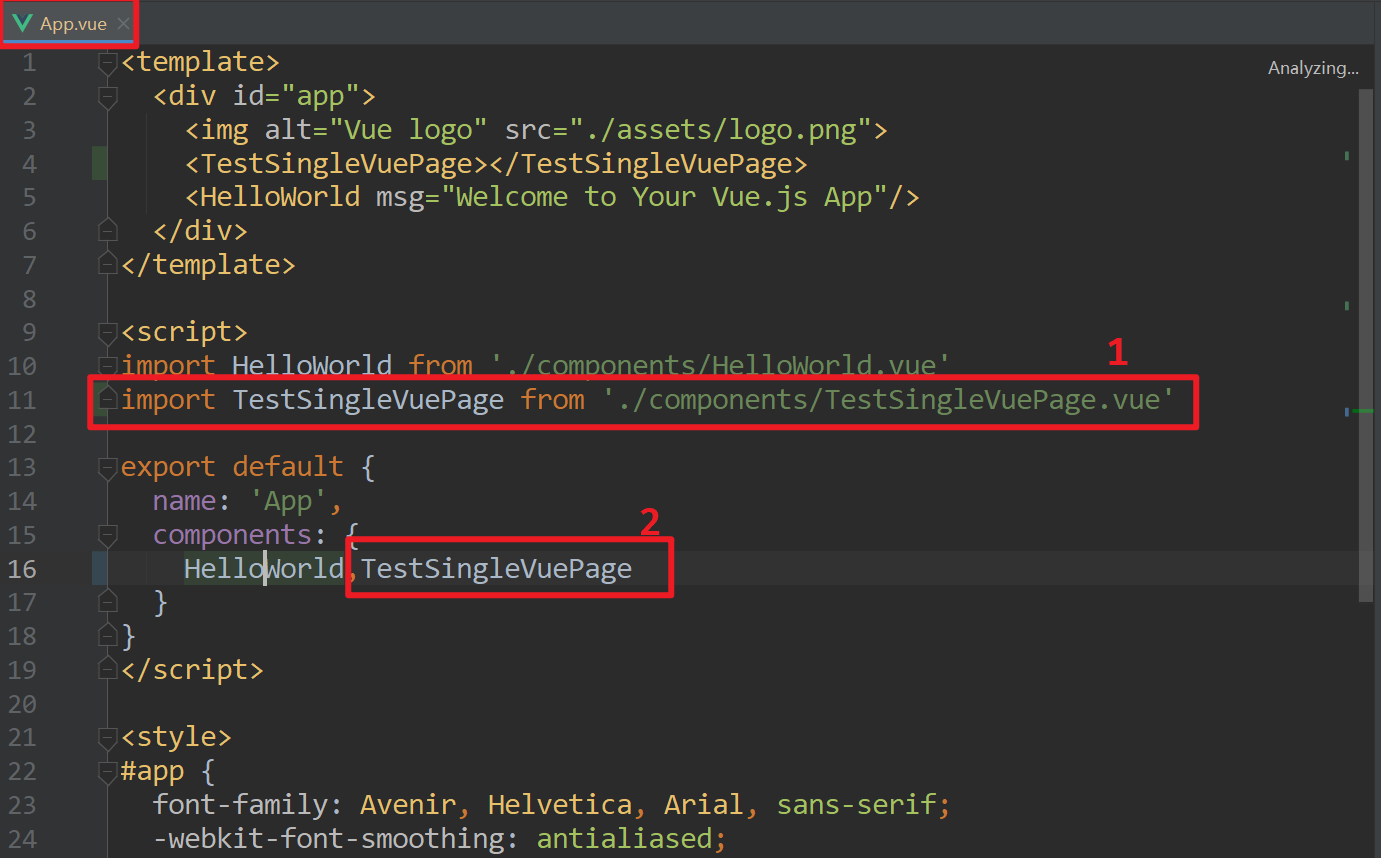
Task: Click the green change marker on line 4 gutter
Action: pos(100,163)
